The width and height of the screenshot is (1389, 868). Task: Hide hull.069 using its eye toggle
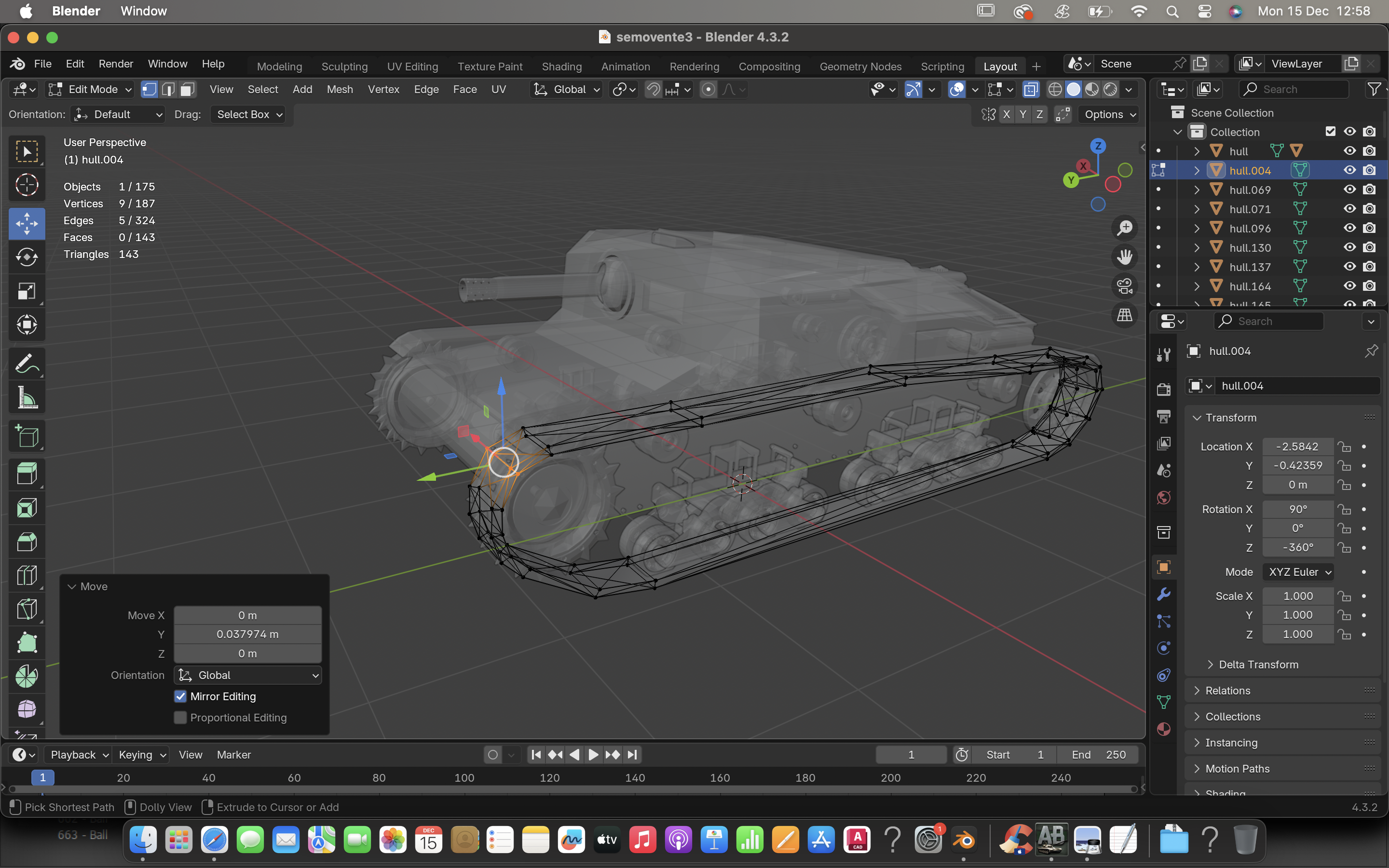pos(1350,190)
